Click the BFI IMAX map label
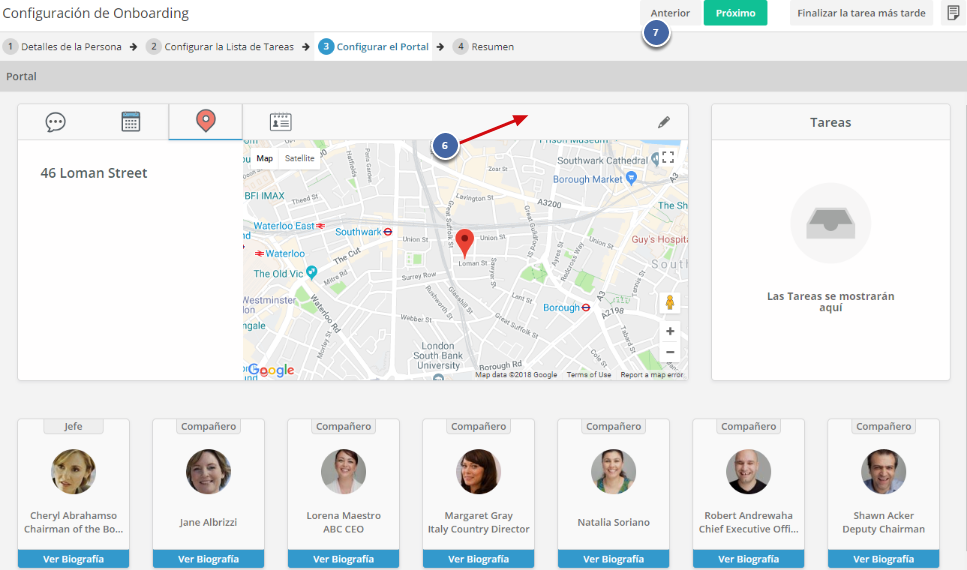This screenshot has width=967, height=570. coord(265,196)
